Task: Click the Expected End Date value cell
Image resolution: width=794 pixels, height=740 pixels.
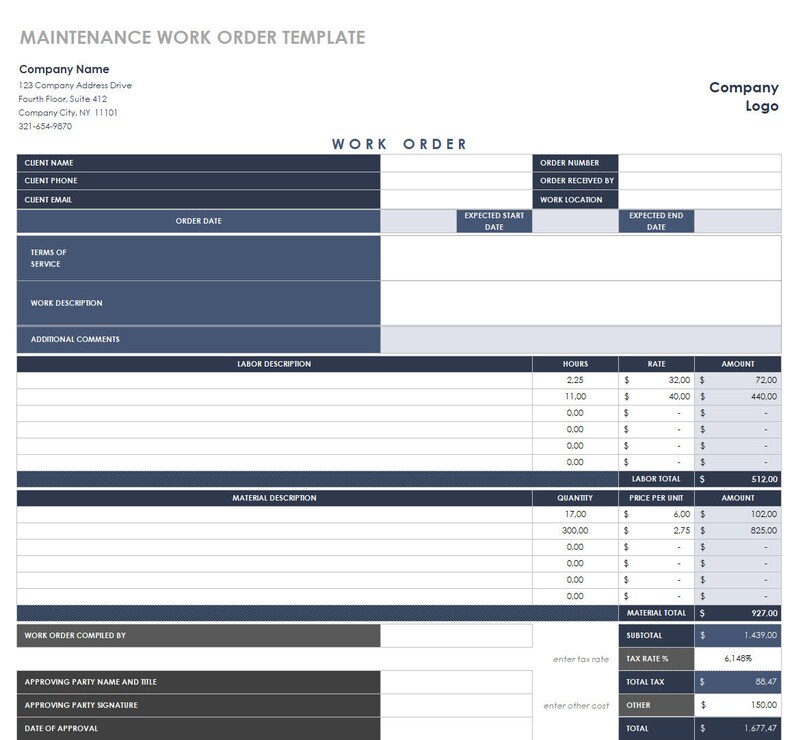Action: pyautogui.click(x=737, y=221)
